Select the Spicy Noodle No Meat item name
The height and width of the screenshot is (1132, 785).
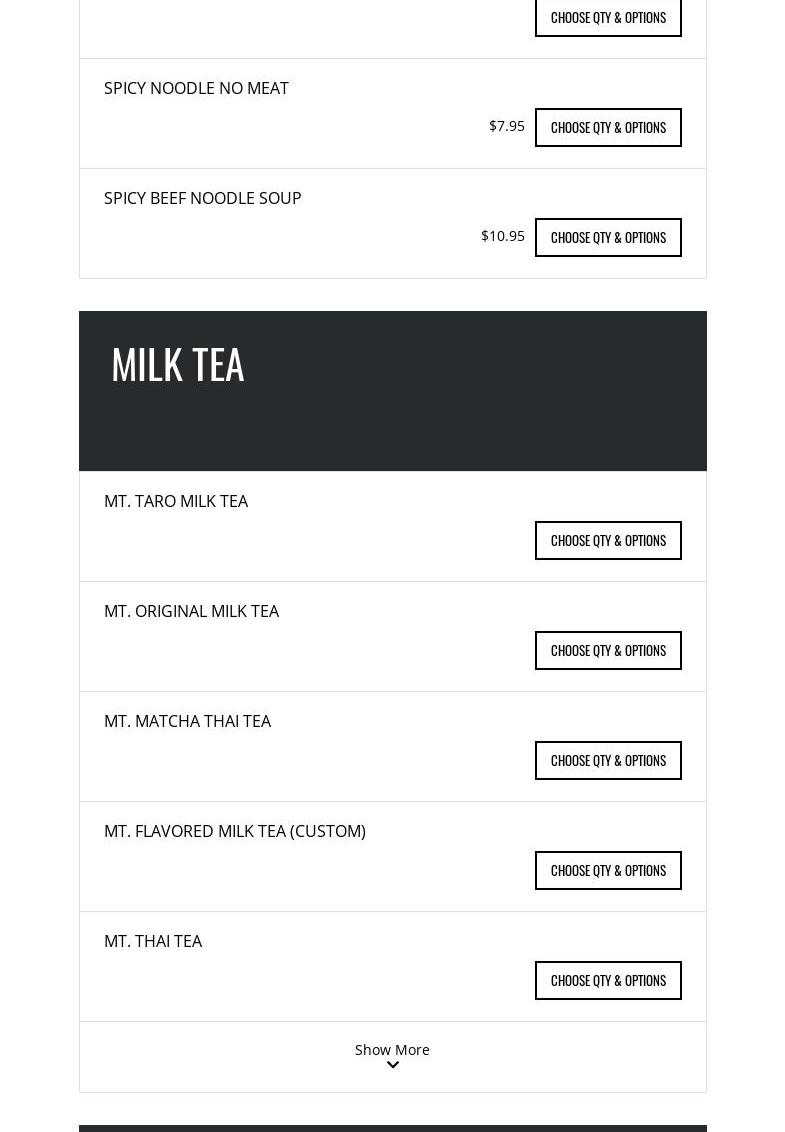pos(196,88)
